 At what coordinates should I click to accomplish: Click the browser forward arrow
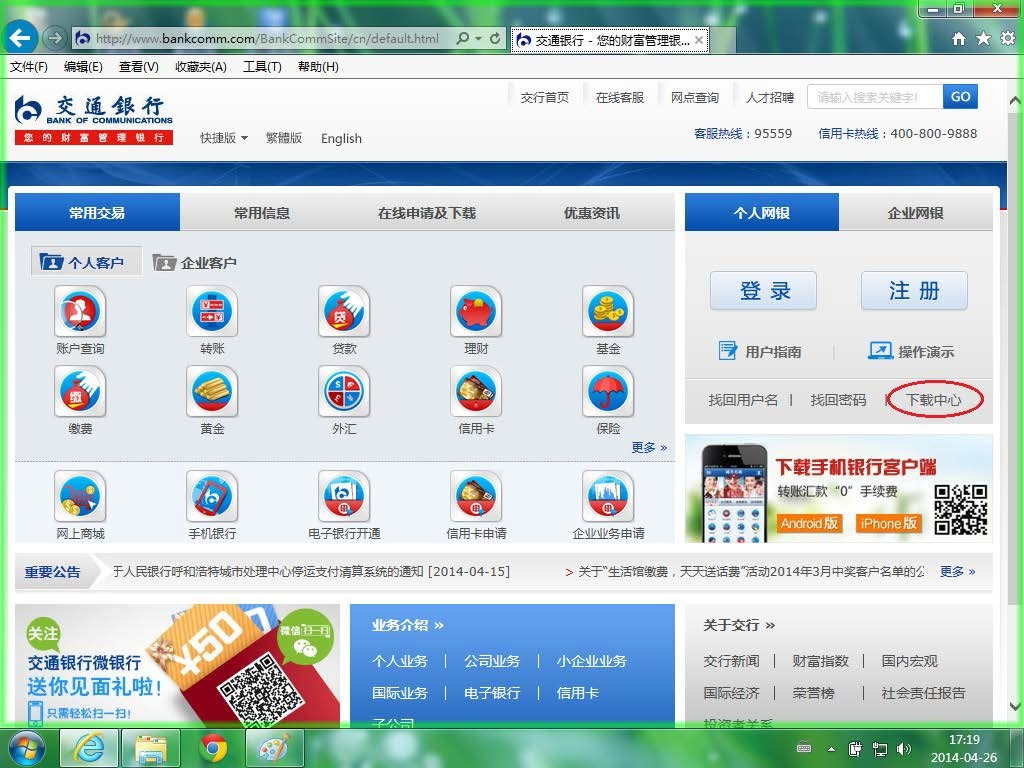pyautogui.click(x=55, y=38)
